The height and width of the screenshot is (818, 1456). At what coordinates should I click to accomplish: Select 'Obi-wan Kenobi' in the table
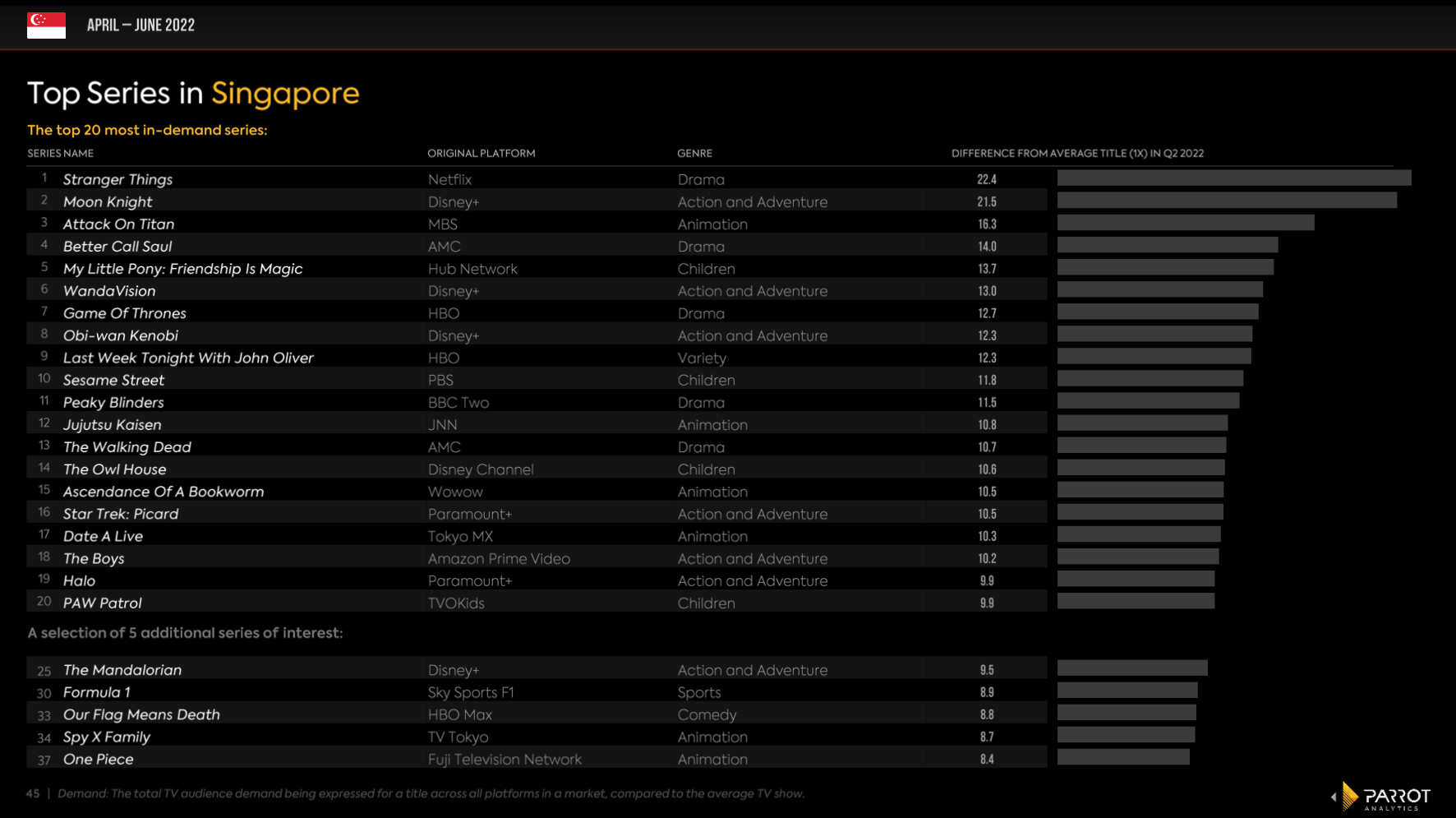point(121,335)
